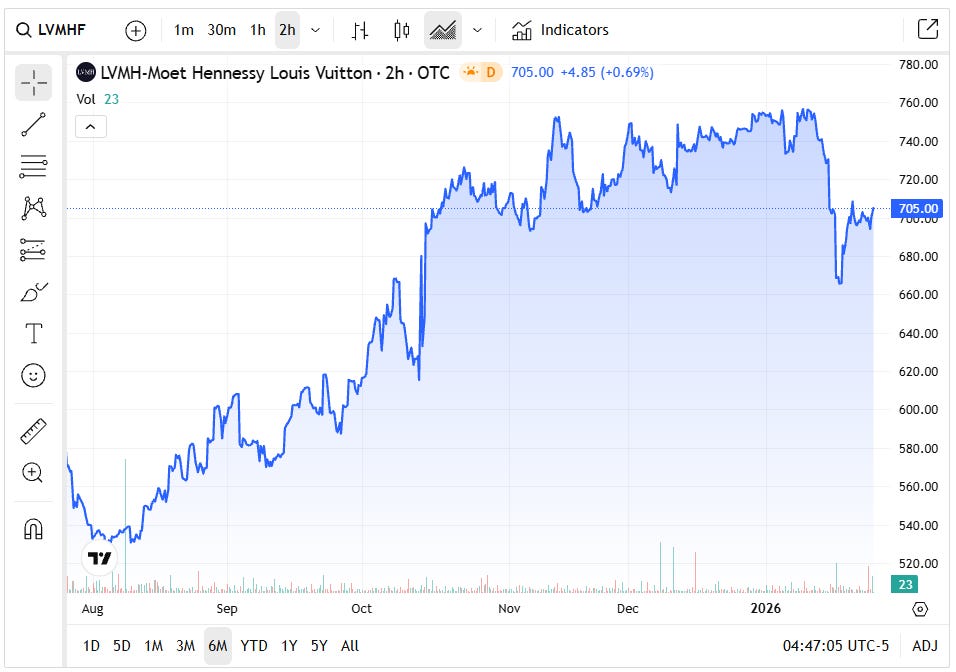This screenshot has height=672, width=956.
Task: Set range to 5D
Action: 122,646
